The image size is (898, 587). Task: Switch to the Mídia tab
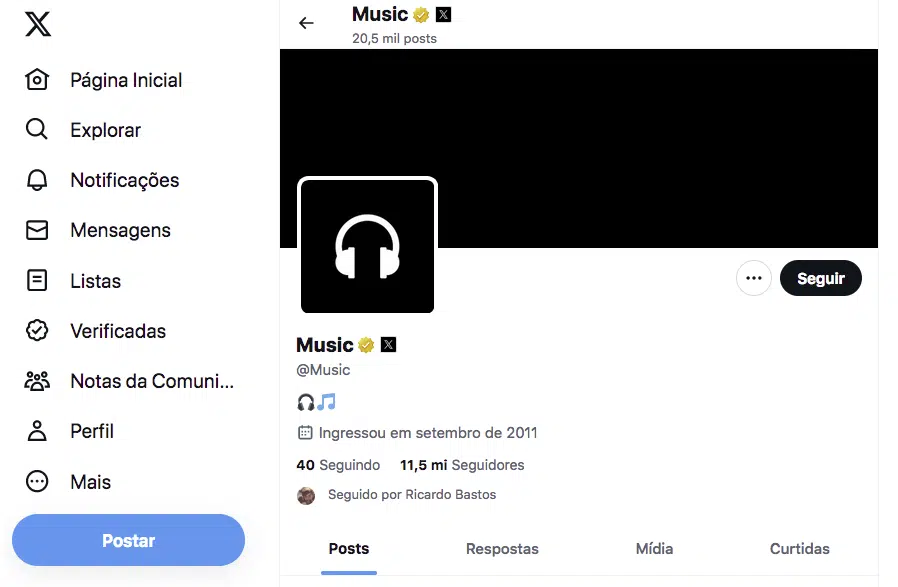tap(654, 549)
